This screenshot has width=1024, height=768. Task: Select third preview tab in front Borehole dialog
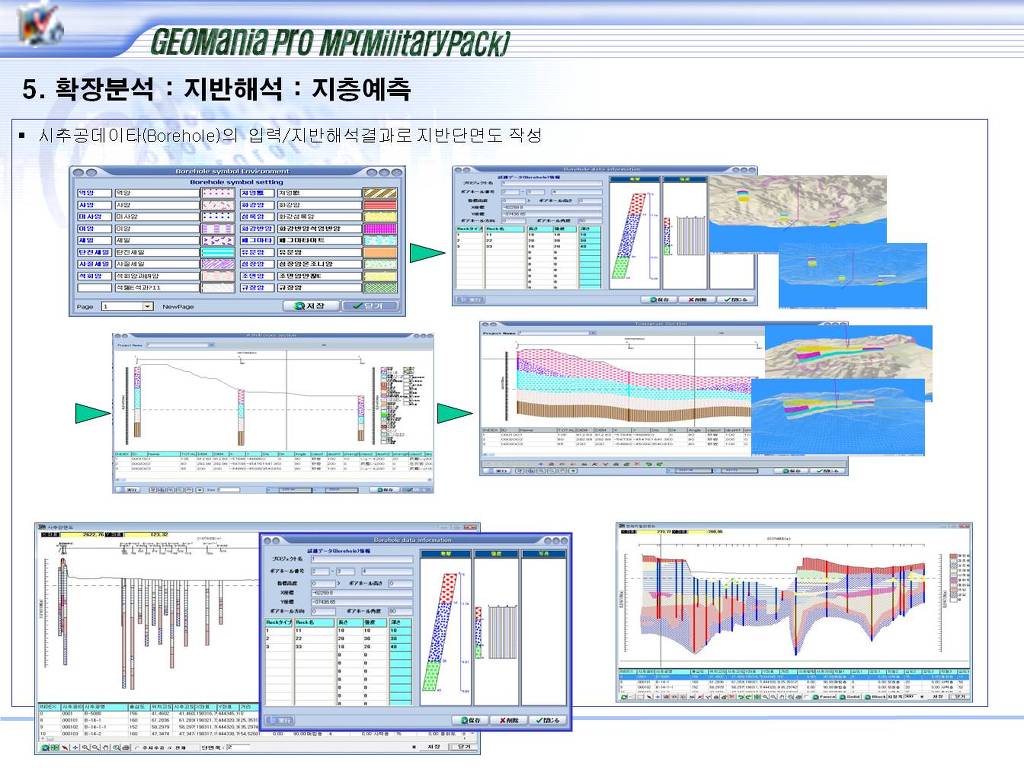point(543,554)
